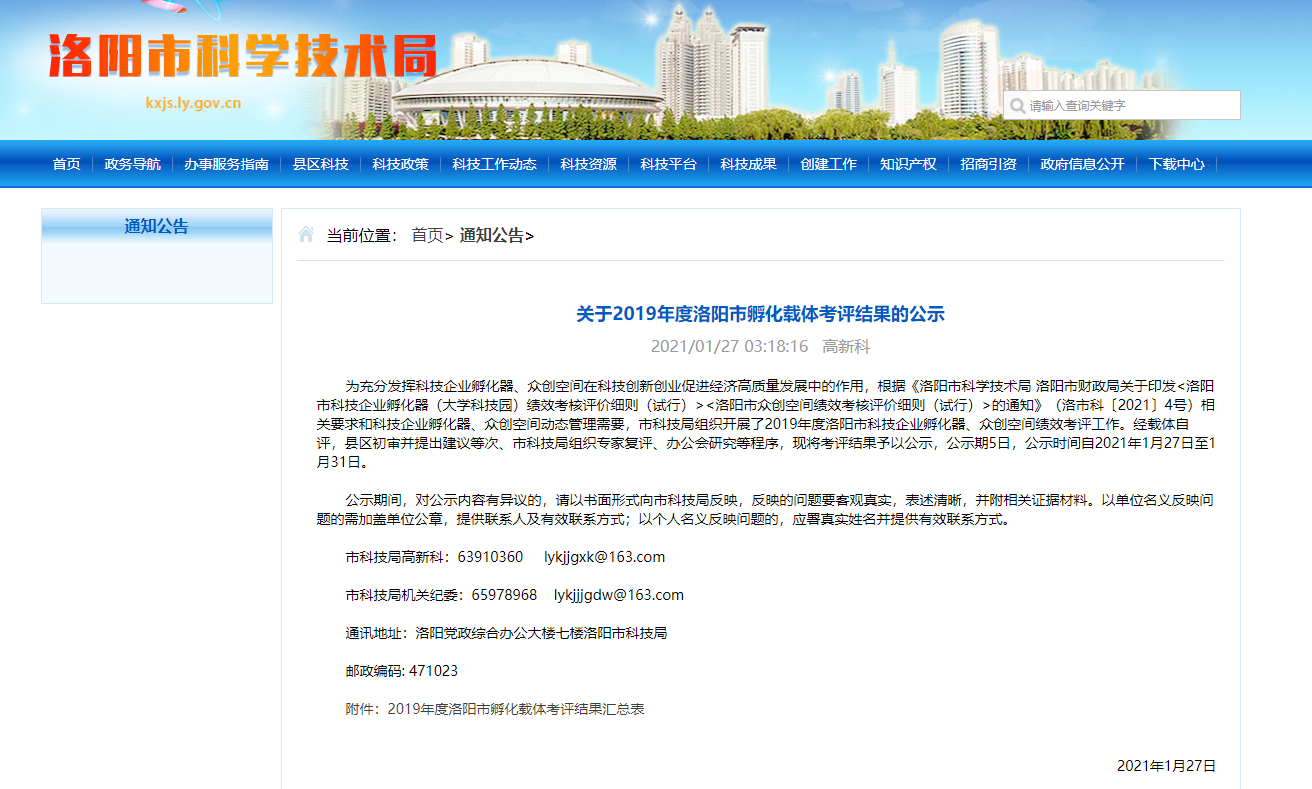1312x789 pixels.
Task: Open 政府信息公开 menu item
Action: click(x=1082, y=164)
